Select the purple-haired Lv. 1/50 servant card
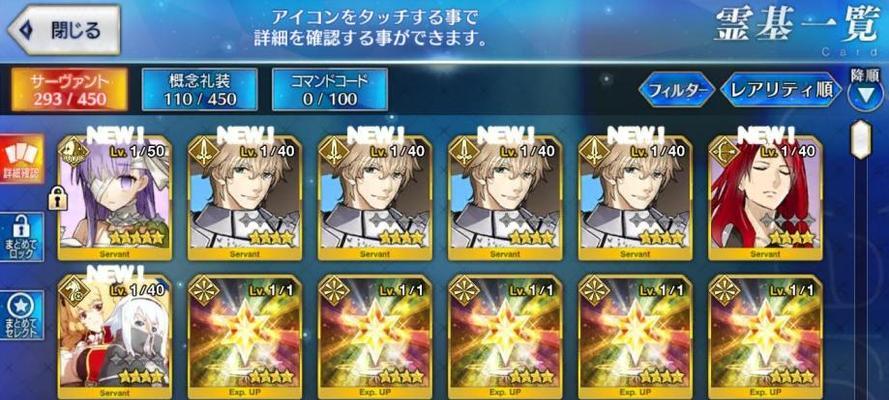The image size is (889, 400). [x=115, y=198]
